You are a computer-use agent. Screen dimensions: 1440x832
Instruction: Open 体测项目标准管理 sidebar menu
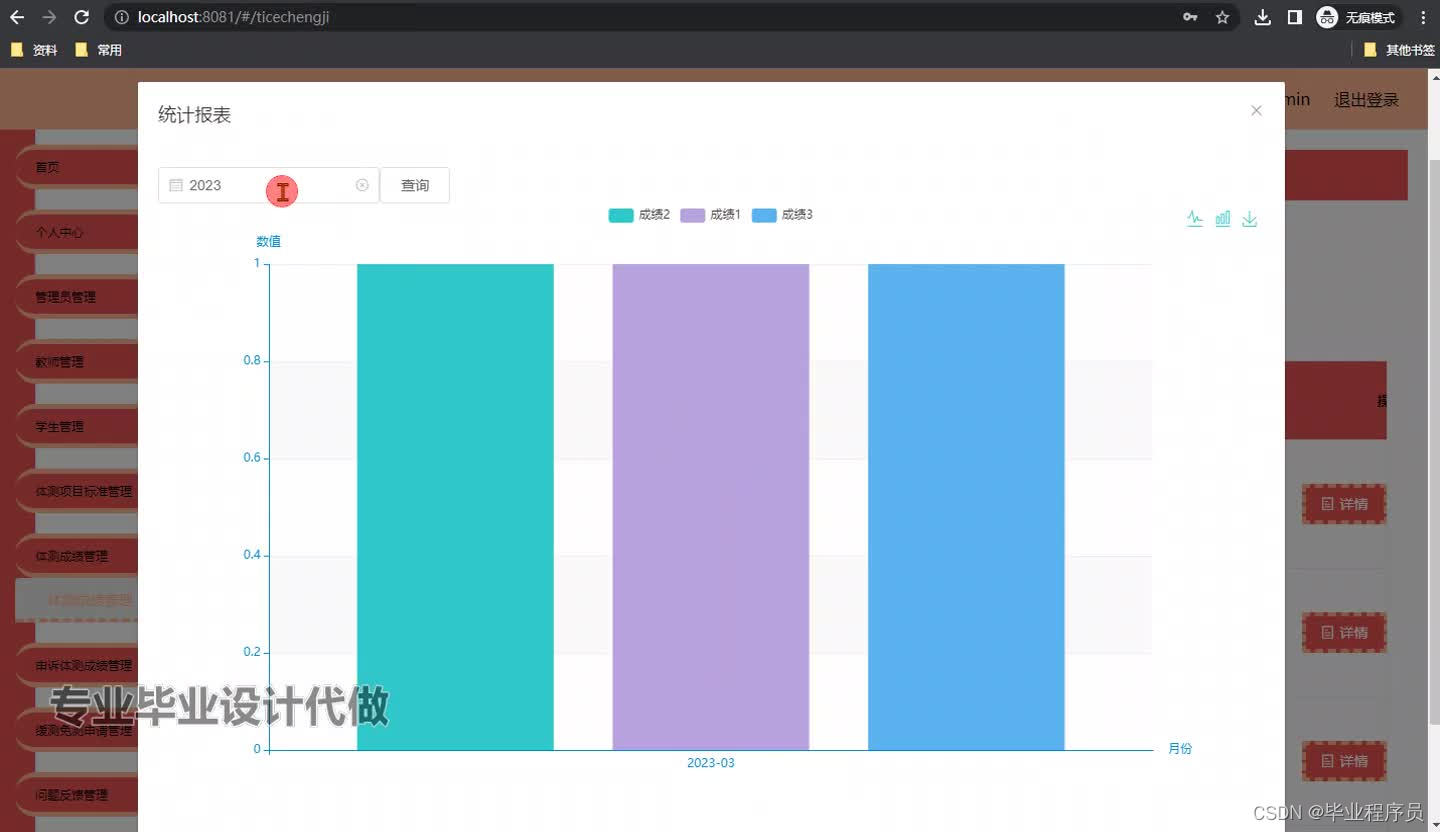(x=76, y=491)
